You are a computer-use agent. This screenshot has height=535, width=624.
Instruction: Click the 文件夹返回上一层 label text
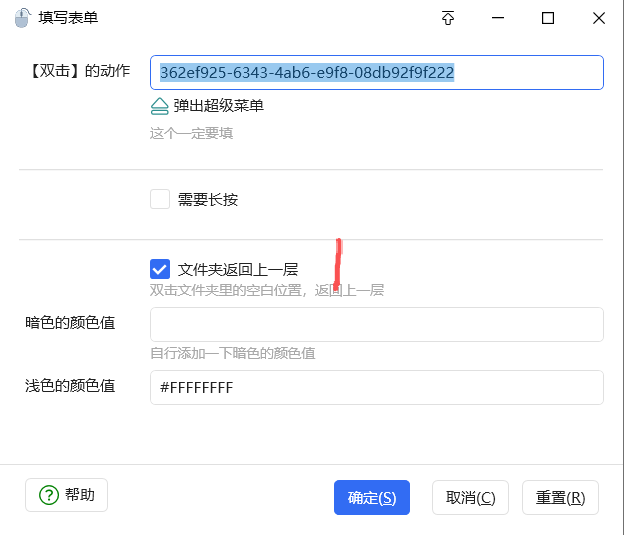238,269
